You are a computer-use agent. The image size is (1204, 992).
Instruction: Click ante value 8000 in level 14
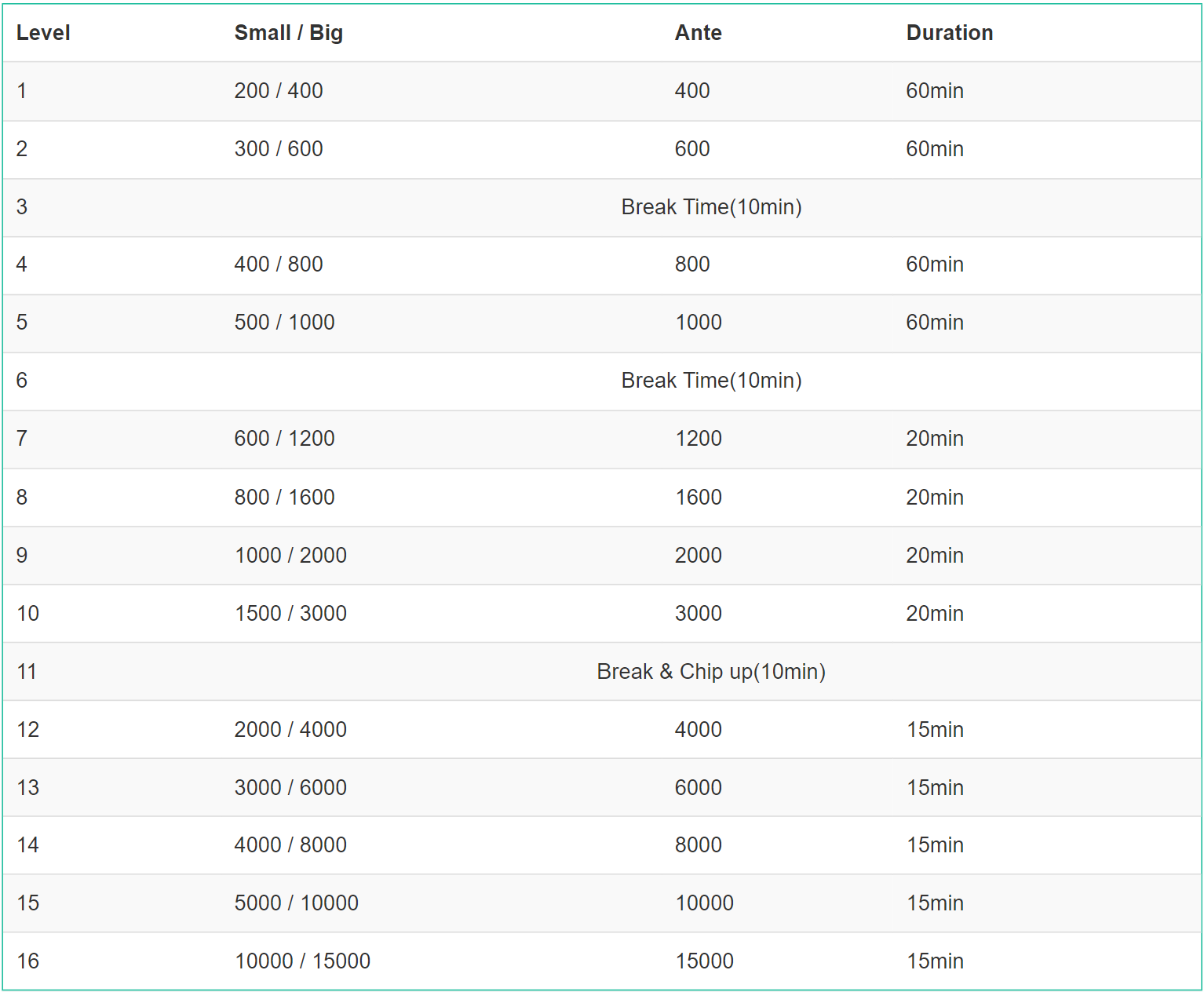699,845
